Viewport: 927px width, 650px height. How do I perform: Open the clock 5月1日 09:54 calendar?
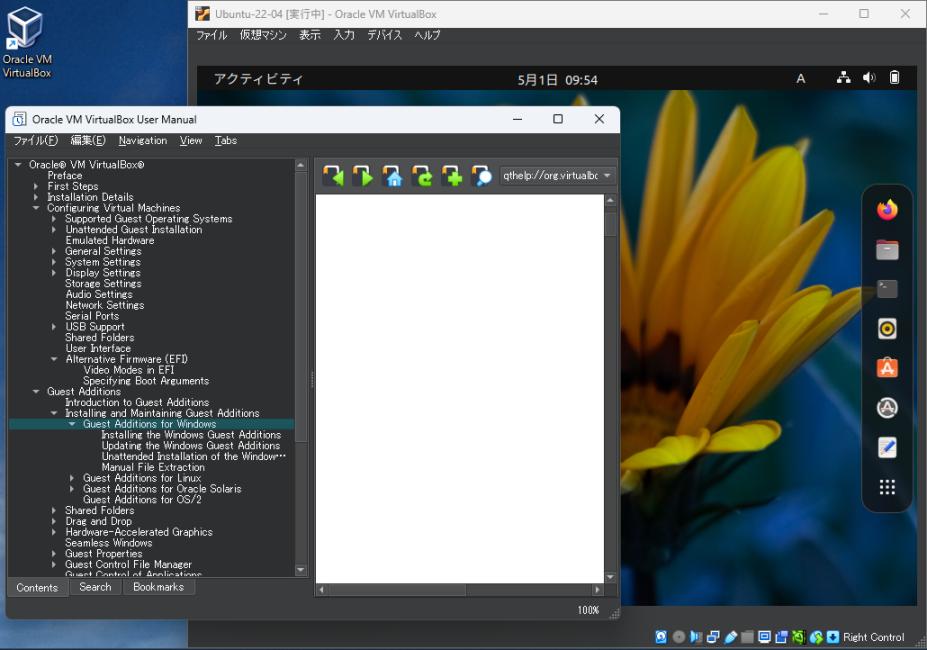pyautogui.click(x=558, y=79)
